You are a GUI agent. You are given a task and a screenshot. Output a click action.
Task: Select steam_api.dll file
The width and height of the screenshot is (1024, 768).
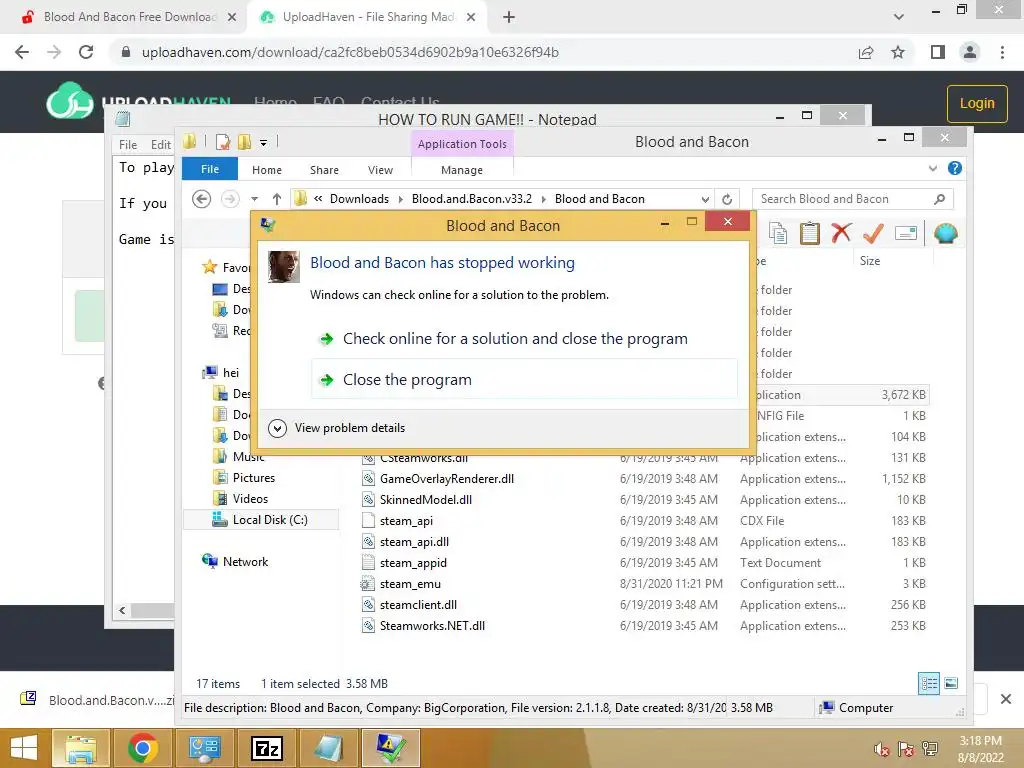[x=414, y=541]
